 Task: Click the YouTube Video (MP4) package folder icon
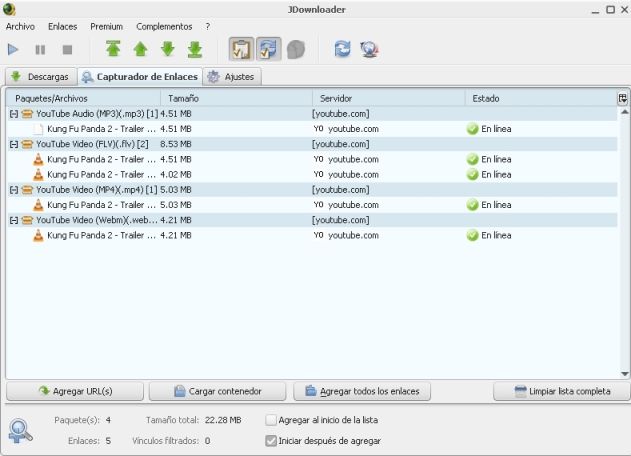tap(27, 190)
